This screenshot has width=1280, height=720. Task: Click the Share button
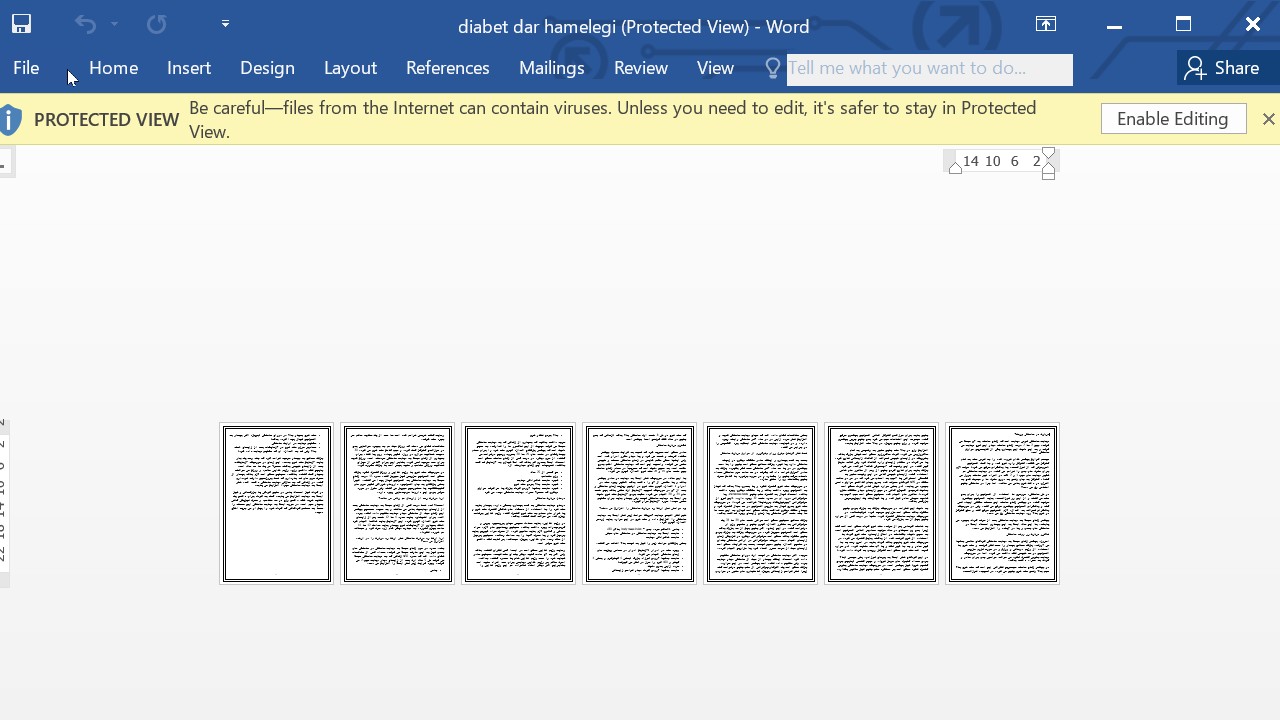1222,68
